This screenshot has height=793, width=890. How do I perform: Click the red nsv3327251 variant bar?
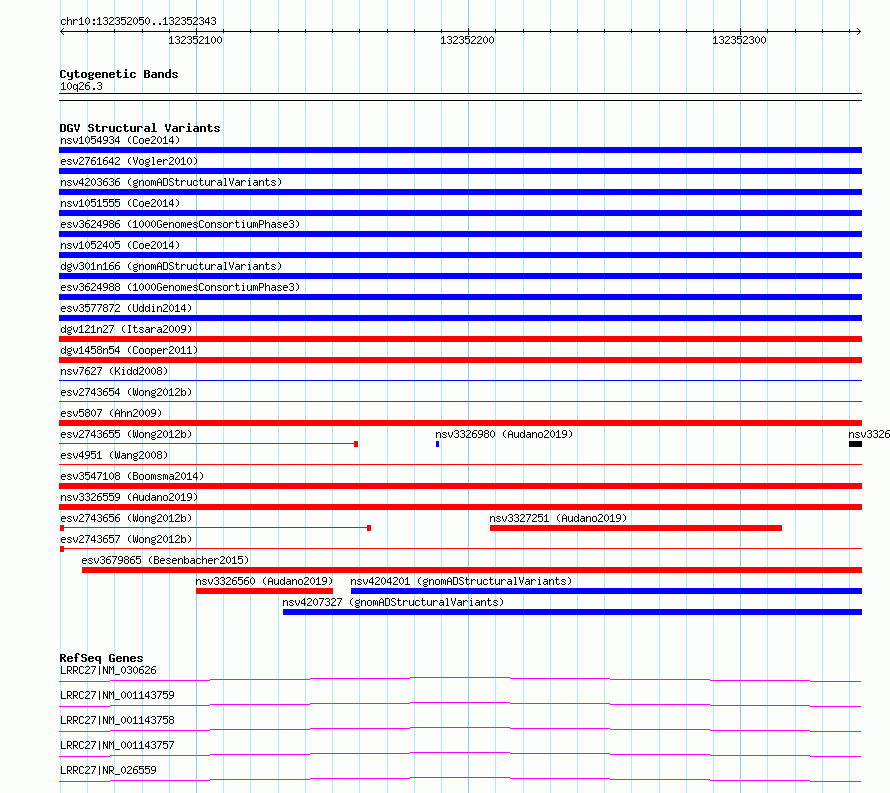636,528
